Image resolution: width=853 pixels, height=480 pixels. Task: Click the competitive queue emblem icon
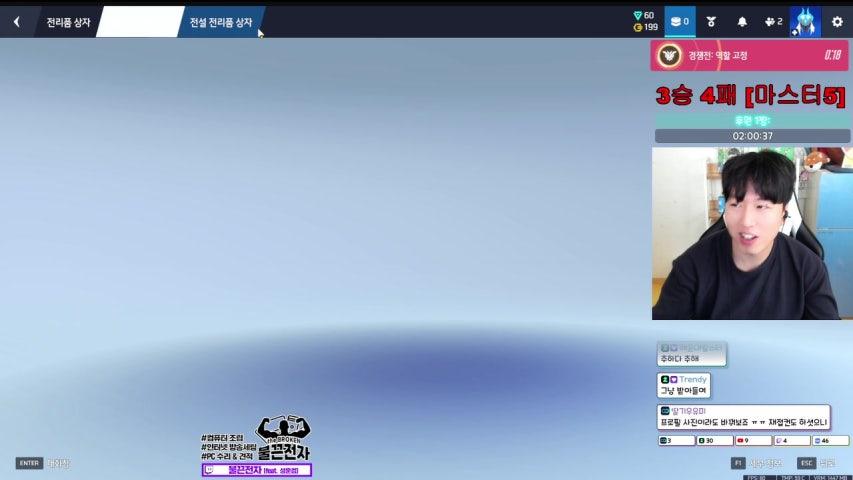coord(669,56)
